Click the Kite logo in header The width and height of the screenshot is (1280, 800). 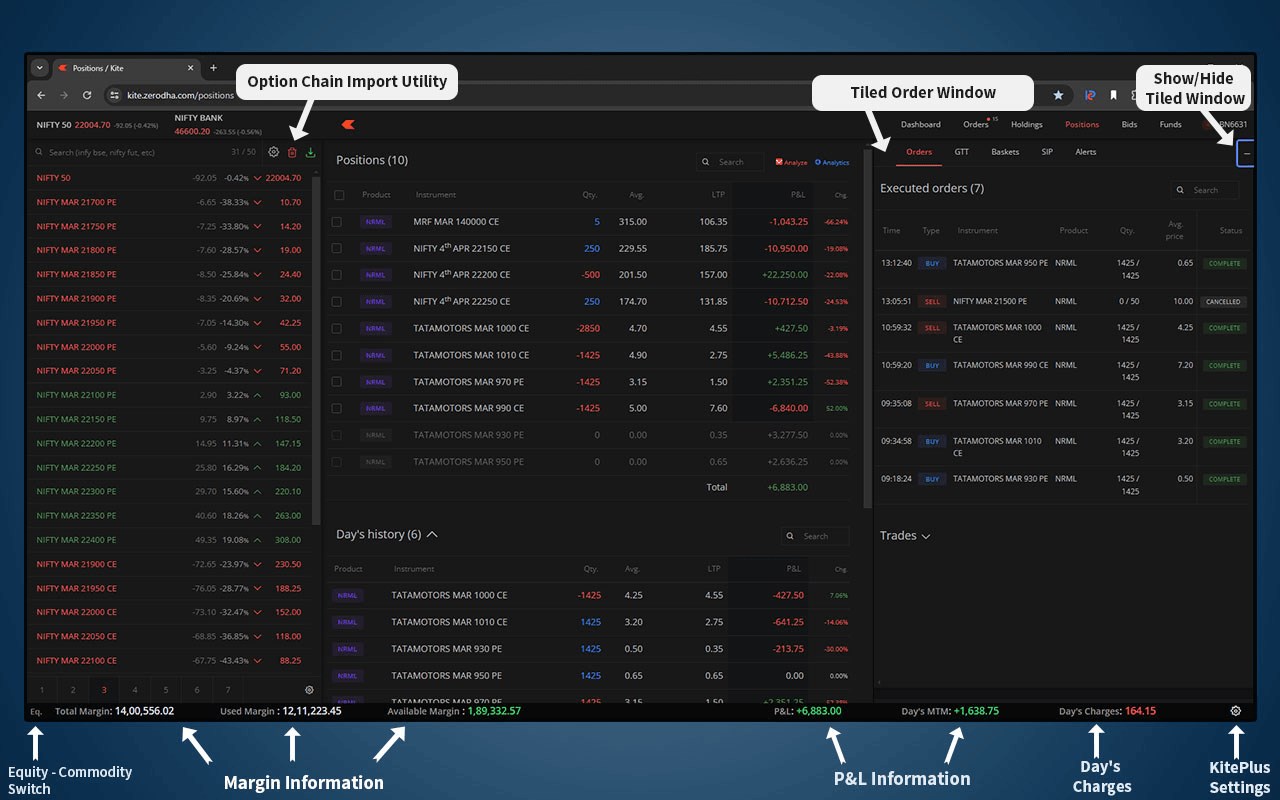click(x=348, y=124)
